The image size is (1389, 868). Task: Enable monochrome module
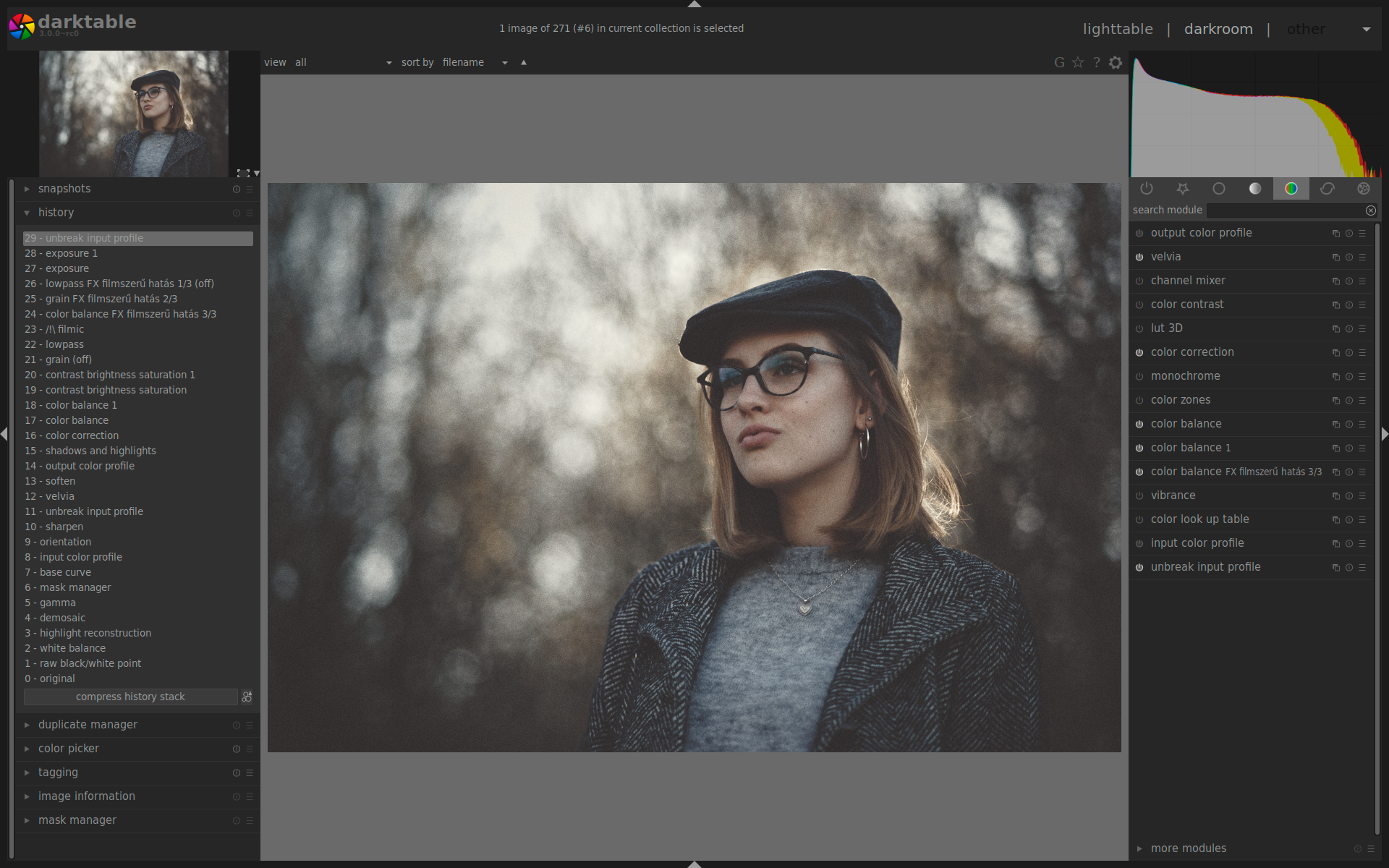pos(1139,377)
